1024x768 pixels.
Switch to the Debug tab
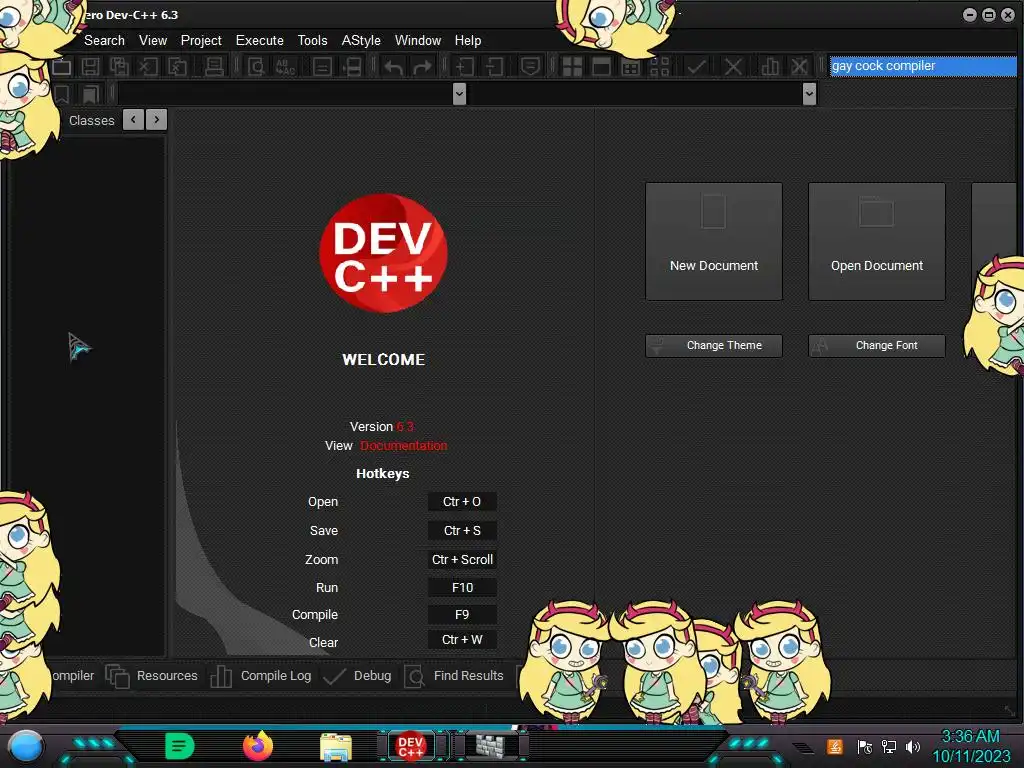(357, 676)
